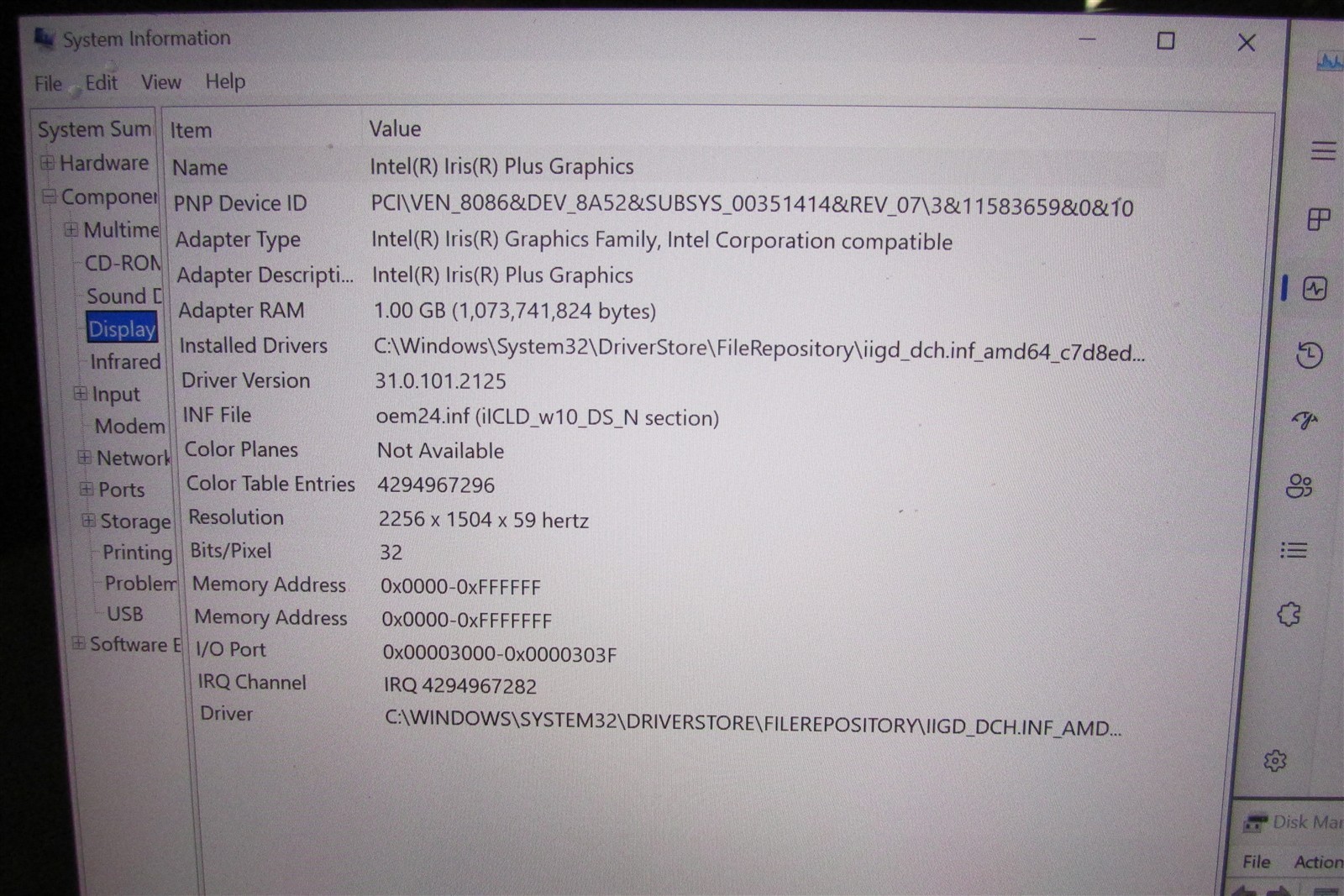Click the 1.00 GB adapter RAM value

(x=515, y=311)
